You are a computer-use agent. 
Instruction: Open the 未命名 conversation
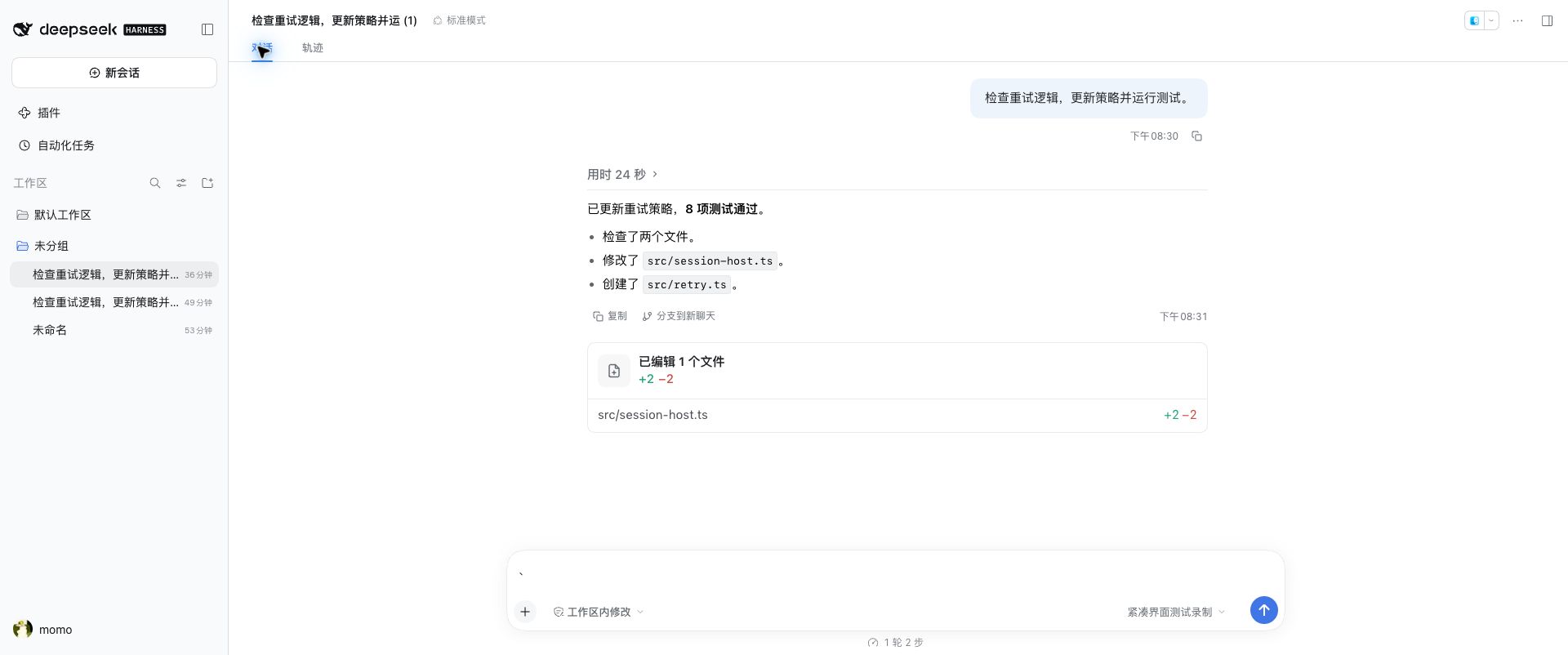(x=114, y=330)
